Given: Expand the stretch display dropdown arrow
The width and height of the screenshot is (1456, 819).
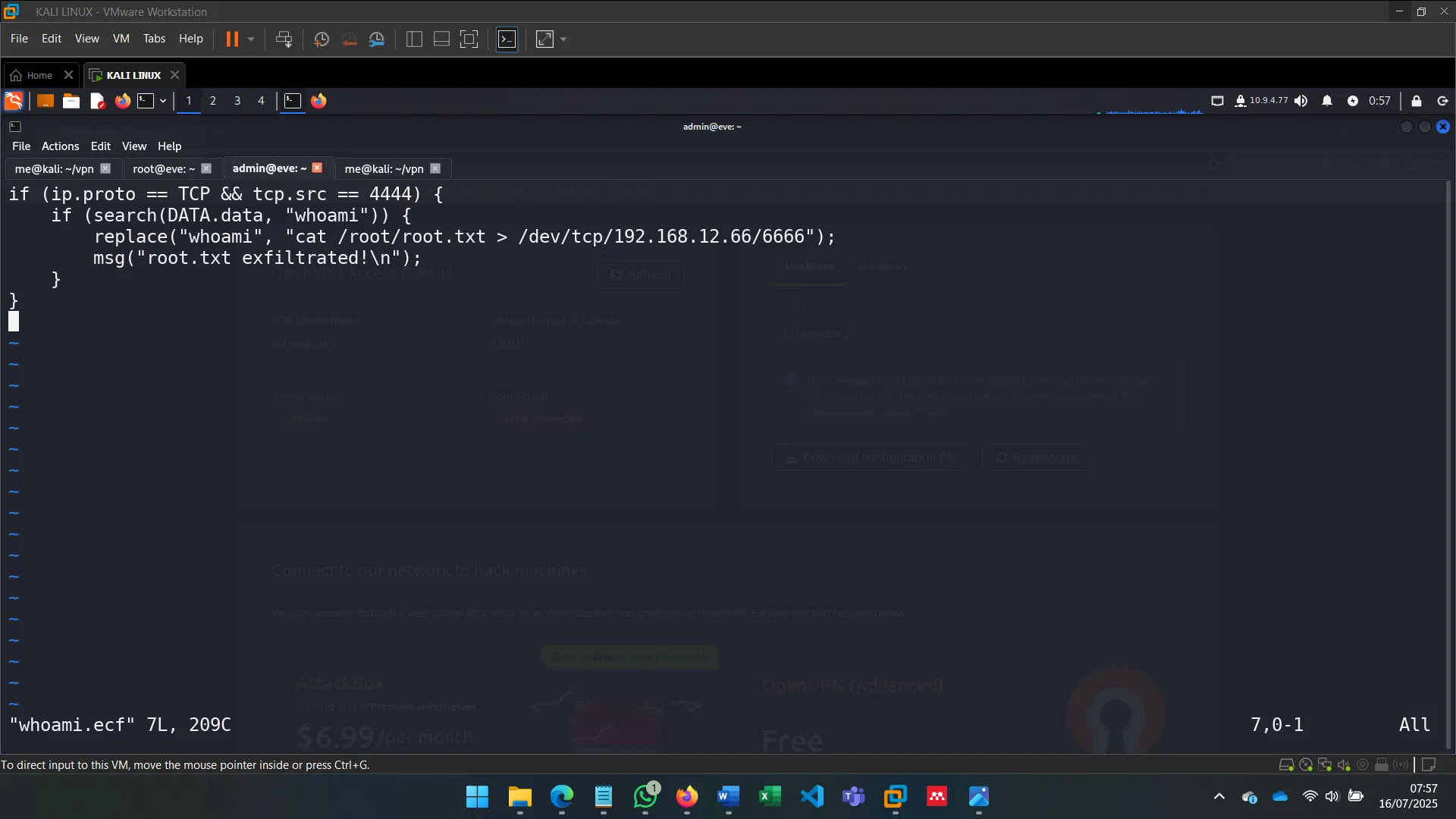Looking at the screenshot, I should pos(563,39).
